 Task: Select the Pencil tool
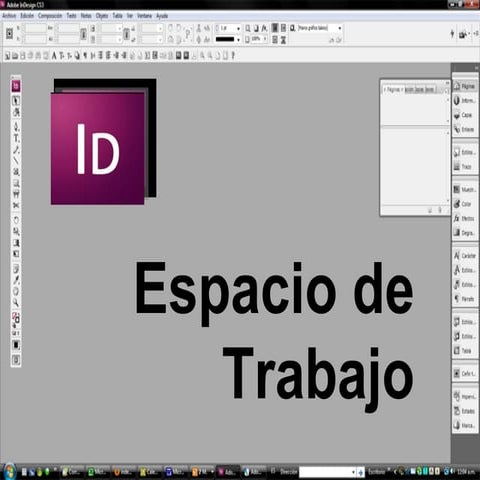pos(16,150)
